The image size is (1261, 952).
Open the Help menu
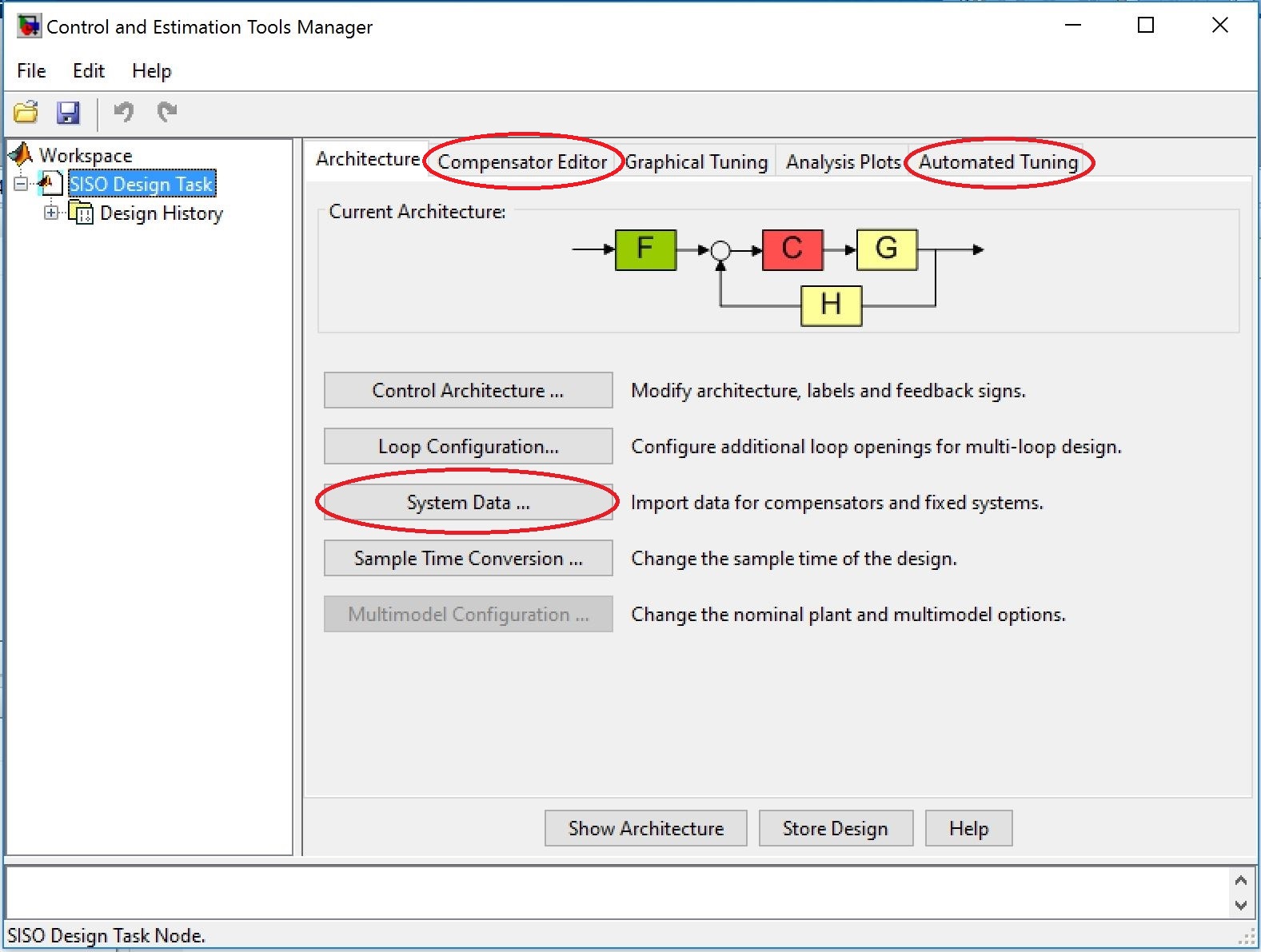[151, 71]
